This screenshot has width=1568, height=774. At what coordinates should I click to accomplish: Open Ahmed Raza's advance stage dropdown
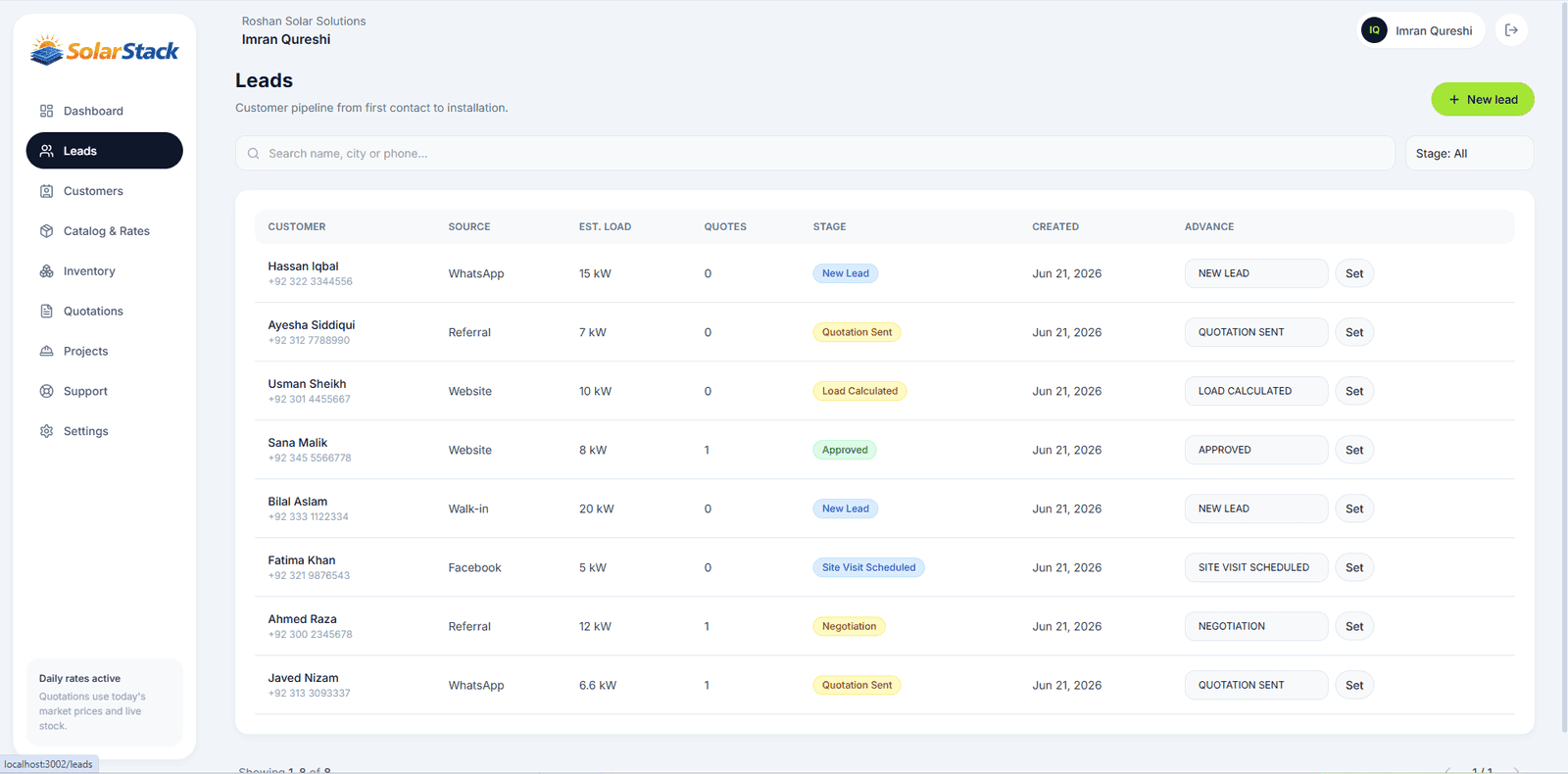click(1256, 626)
